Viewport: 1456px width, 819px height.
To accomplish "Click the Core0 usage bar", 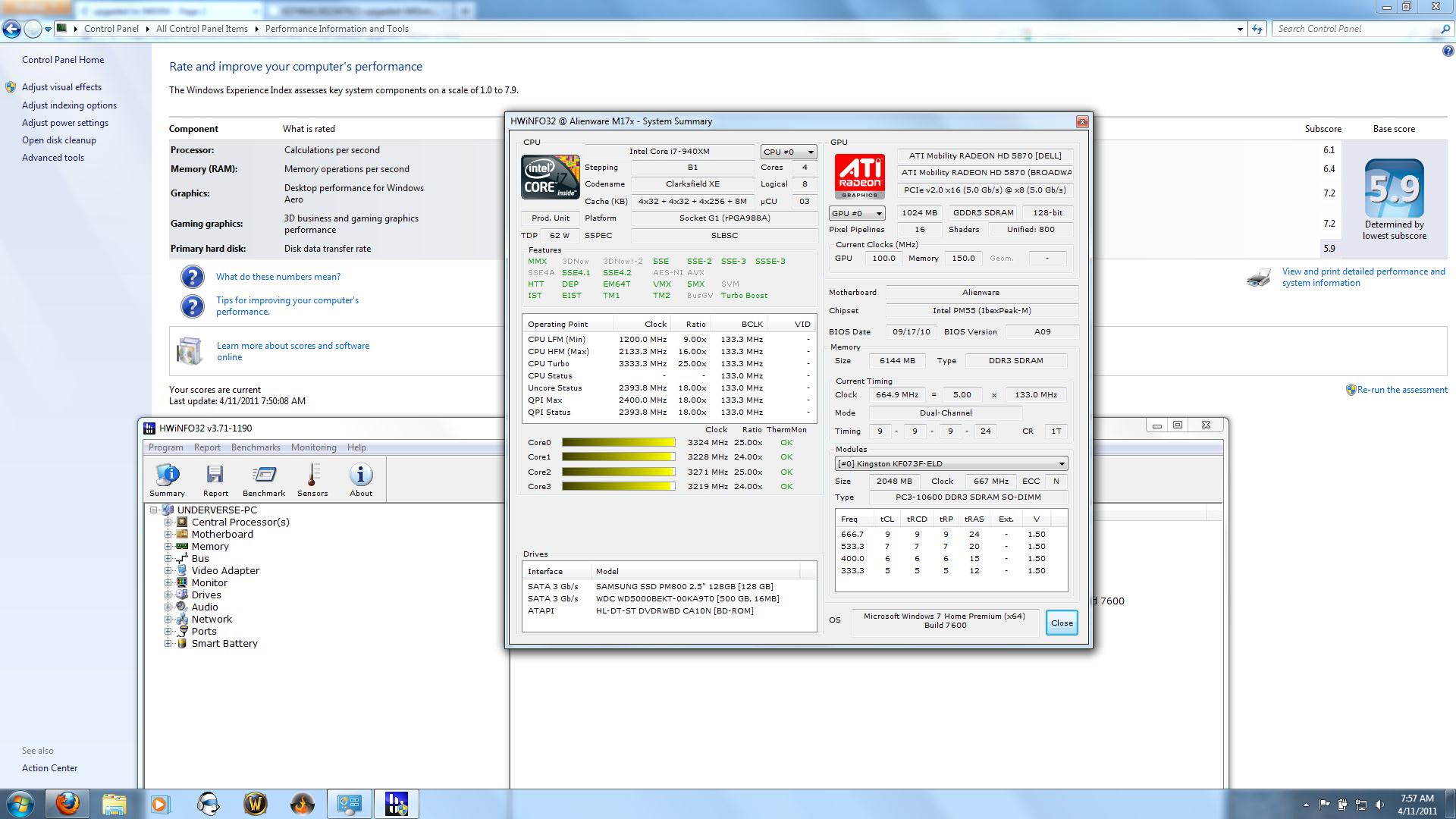I will [x=619, y=442].
